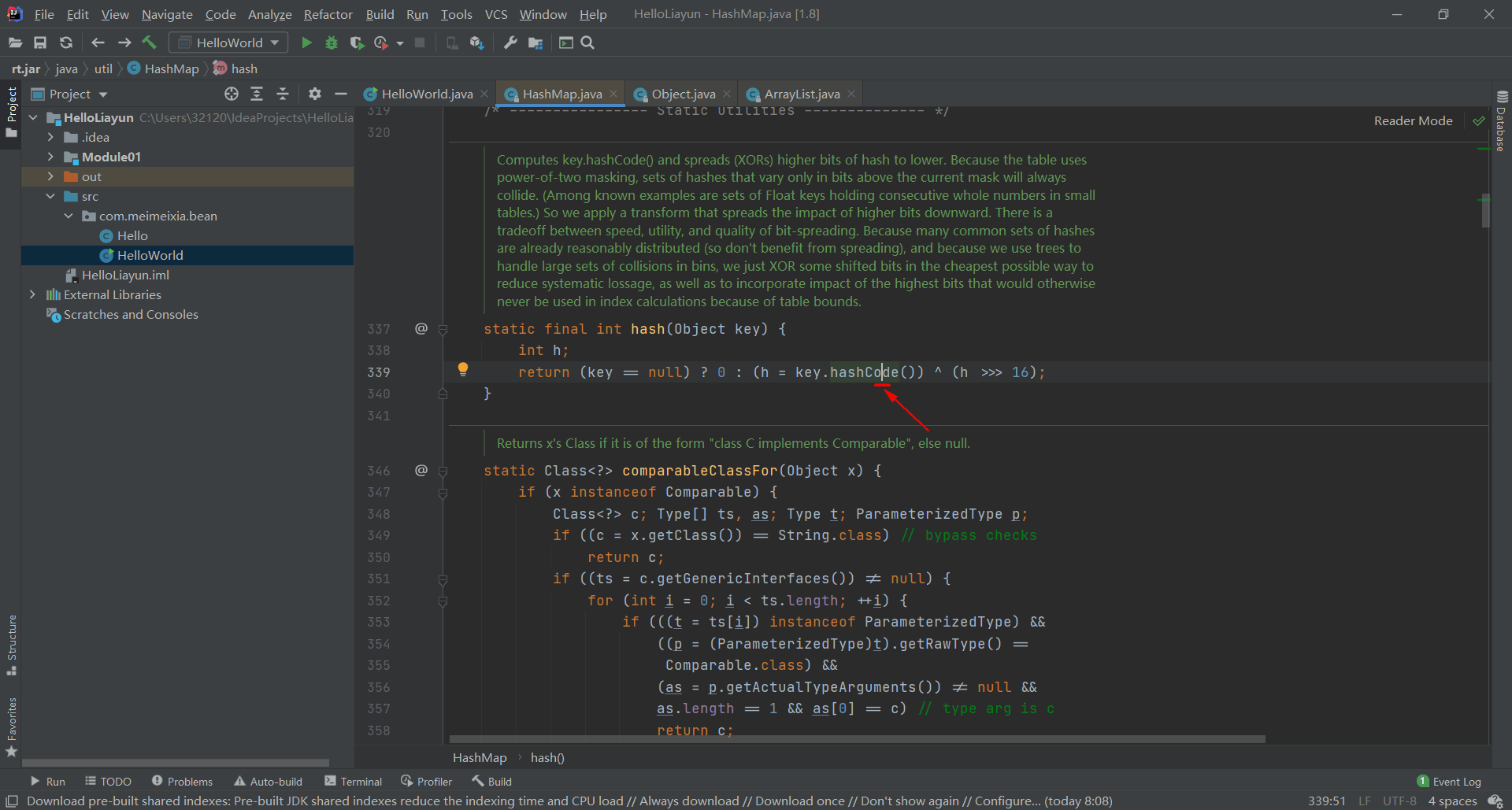Build project with the hammer icon
Viewport: 1512px width, 810px height.
pyautogui.click(x=150, y=43)
